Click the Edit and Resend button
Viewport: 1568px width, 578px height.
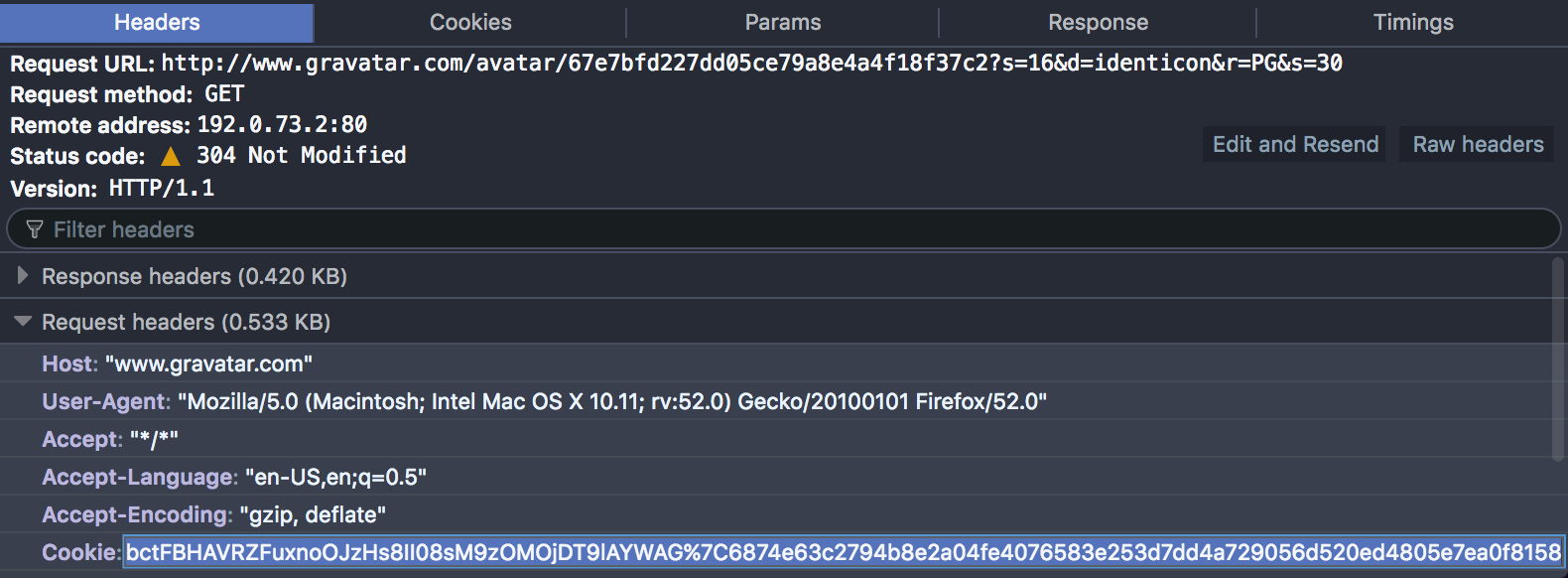point(1293,144)
